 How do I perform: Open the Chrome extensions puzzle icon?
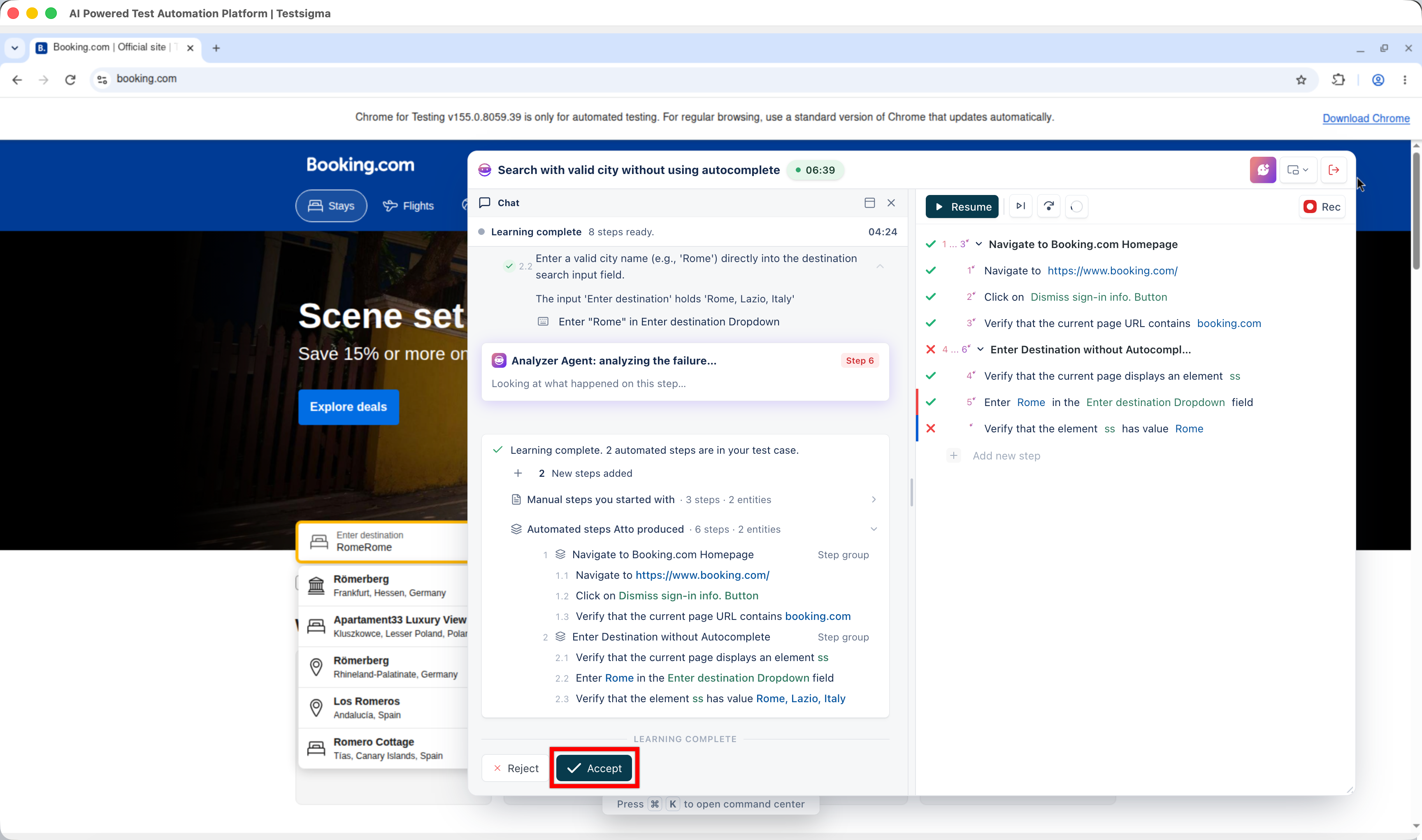coord(1338,80)
